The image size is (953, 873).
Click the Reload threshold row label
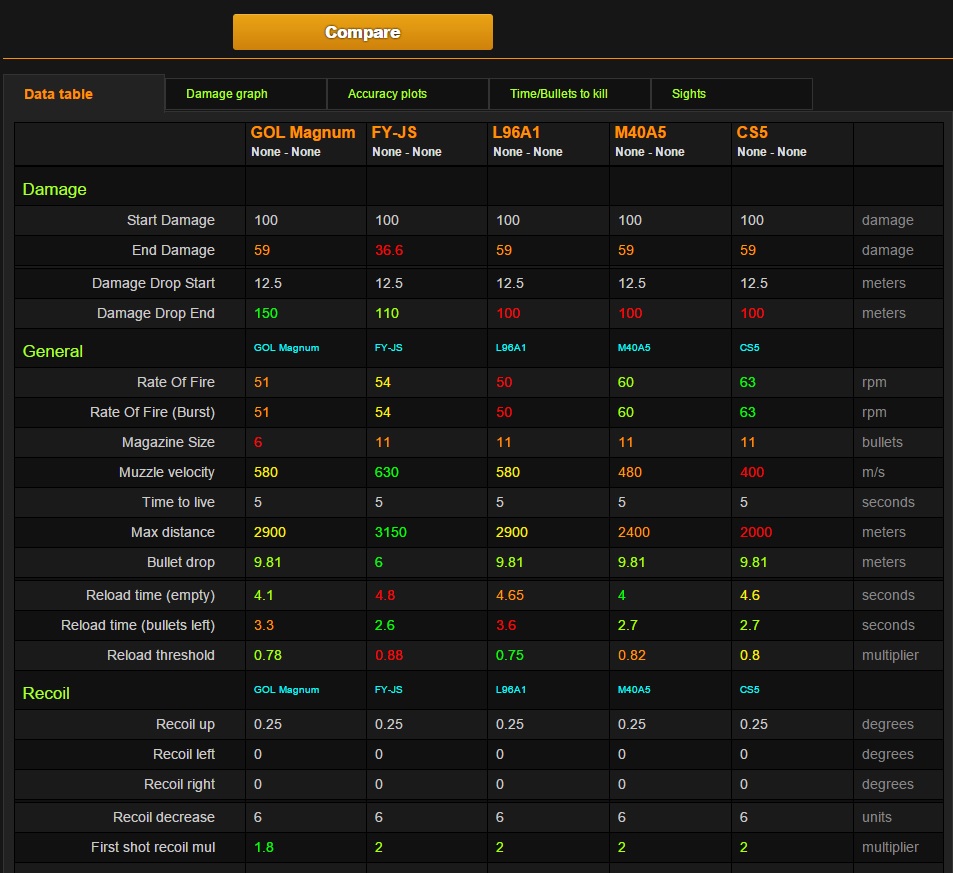160,655
